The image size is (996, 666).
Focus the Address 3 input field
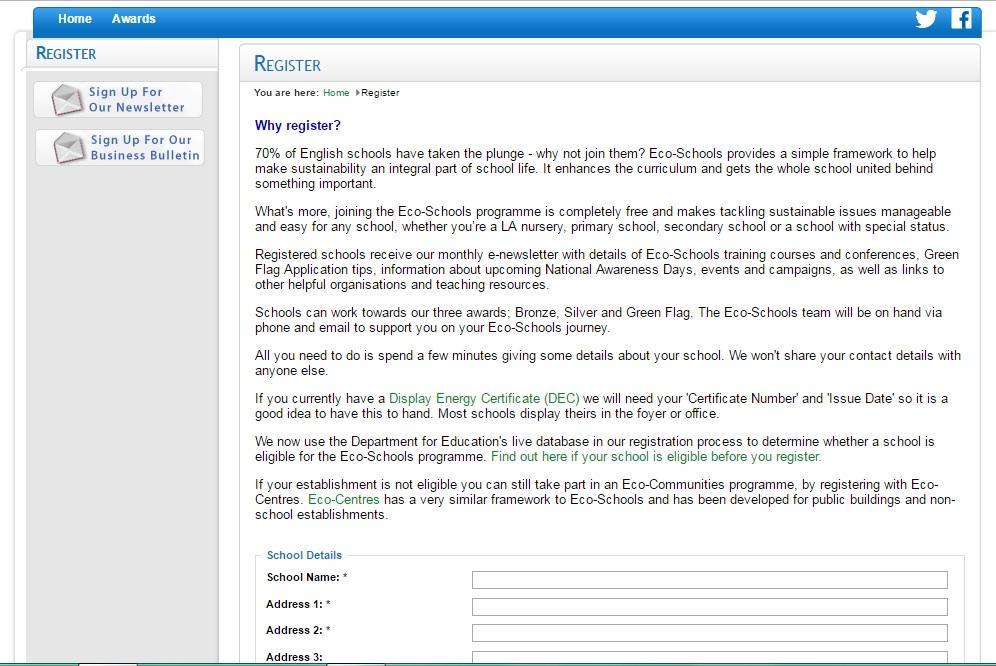tap(710, 658)
